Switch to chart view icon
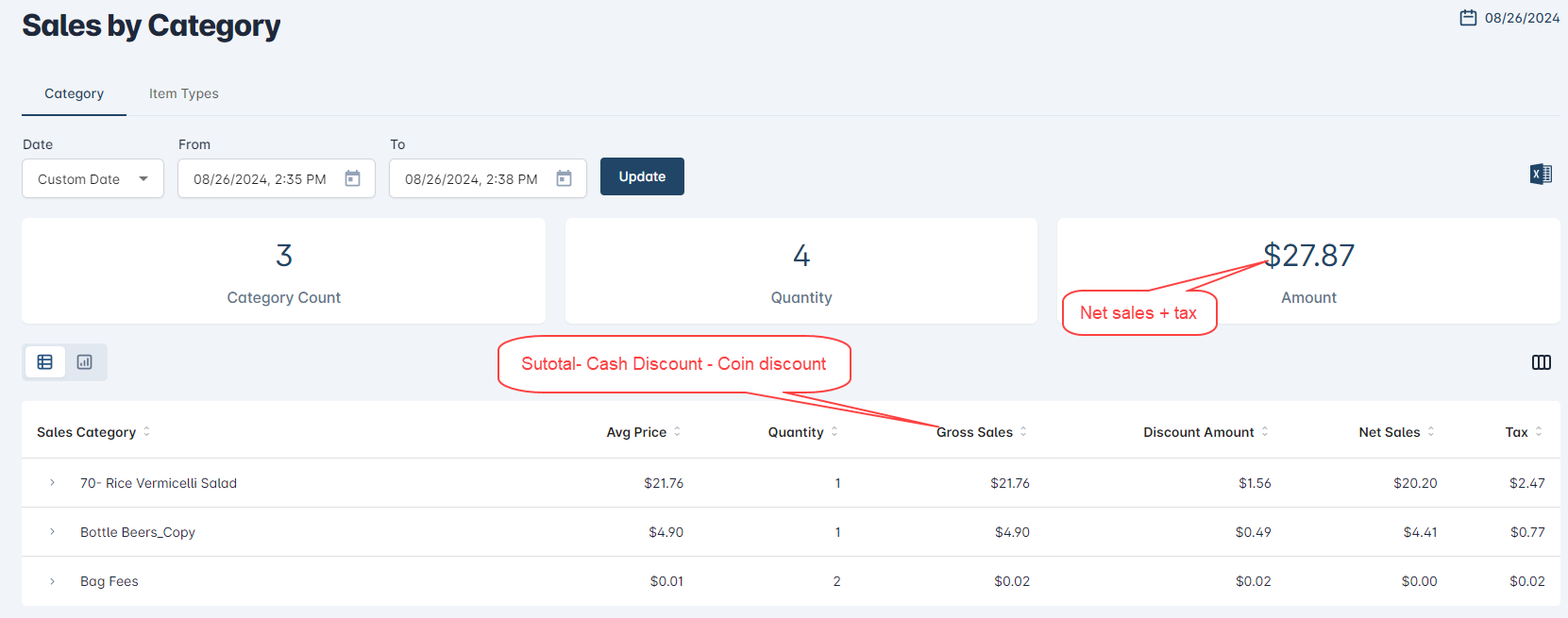This screenshot has height=618, width=1568. coord(85,362)
